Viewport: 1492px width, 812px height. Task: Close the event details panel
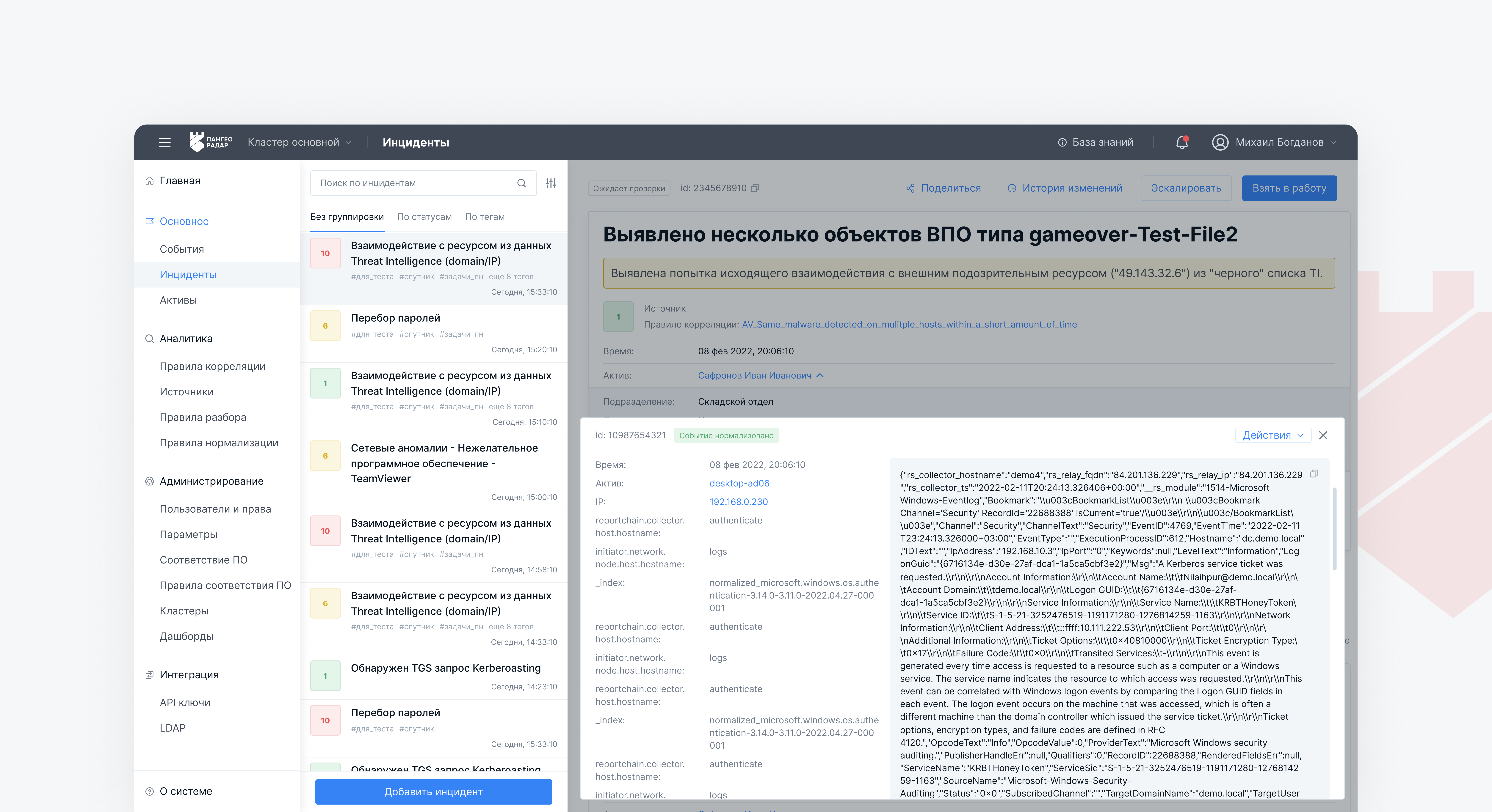(x=1323, y=435)
